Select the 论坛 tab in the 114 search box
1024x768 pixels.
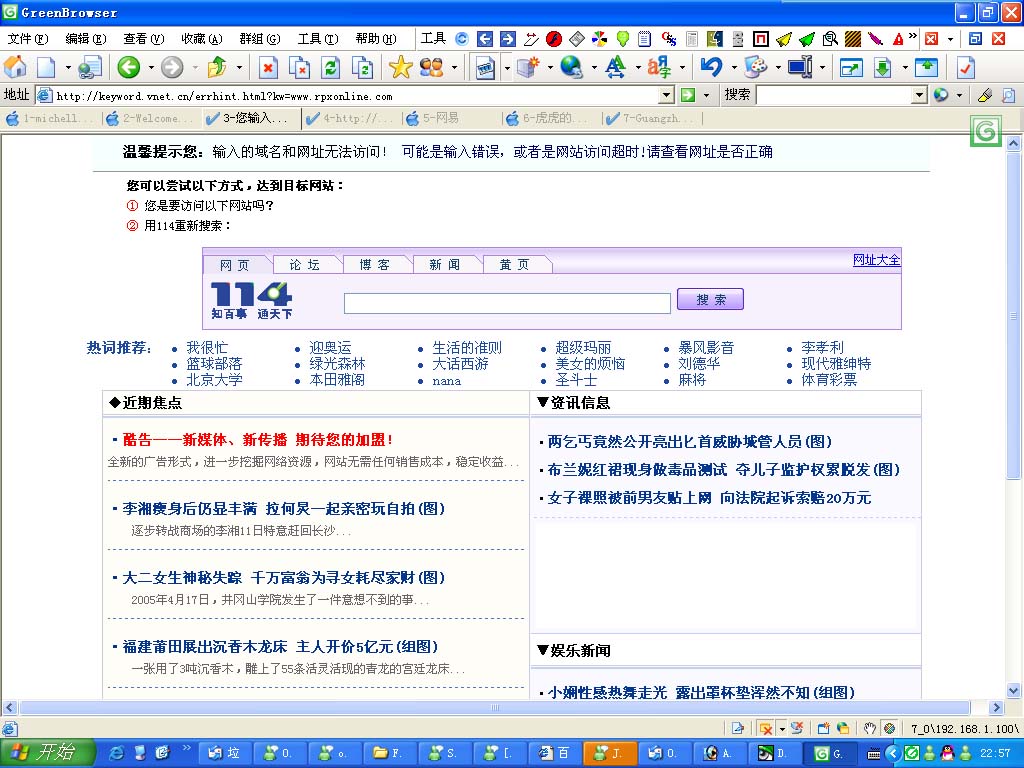tap(305, 265)
